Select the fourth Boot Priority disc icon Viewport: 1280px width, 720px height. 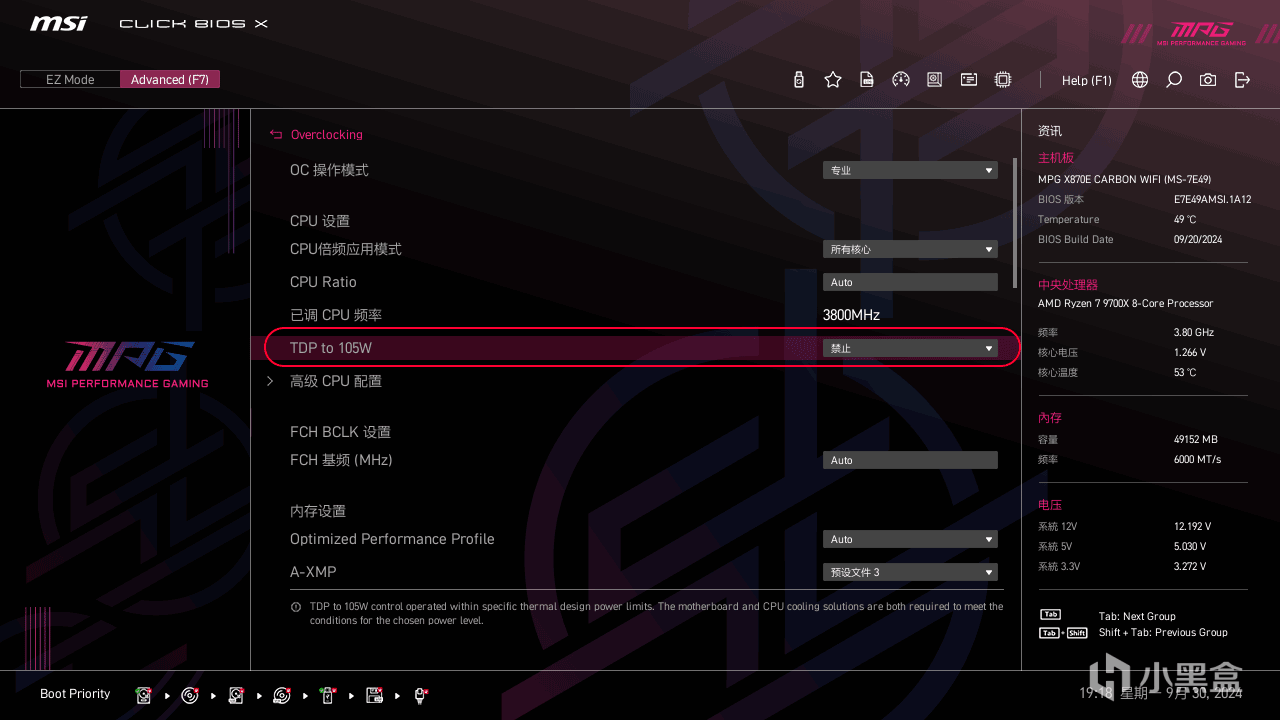pyautogui.click(x=282, y=695)
